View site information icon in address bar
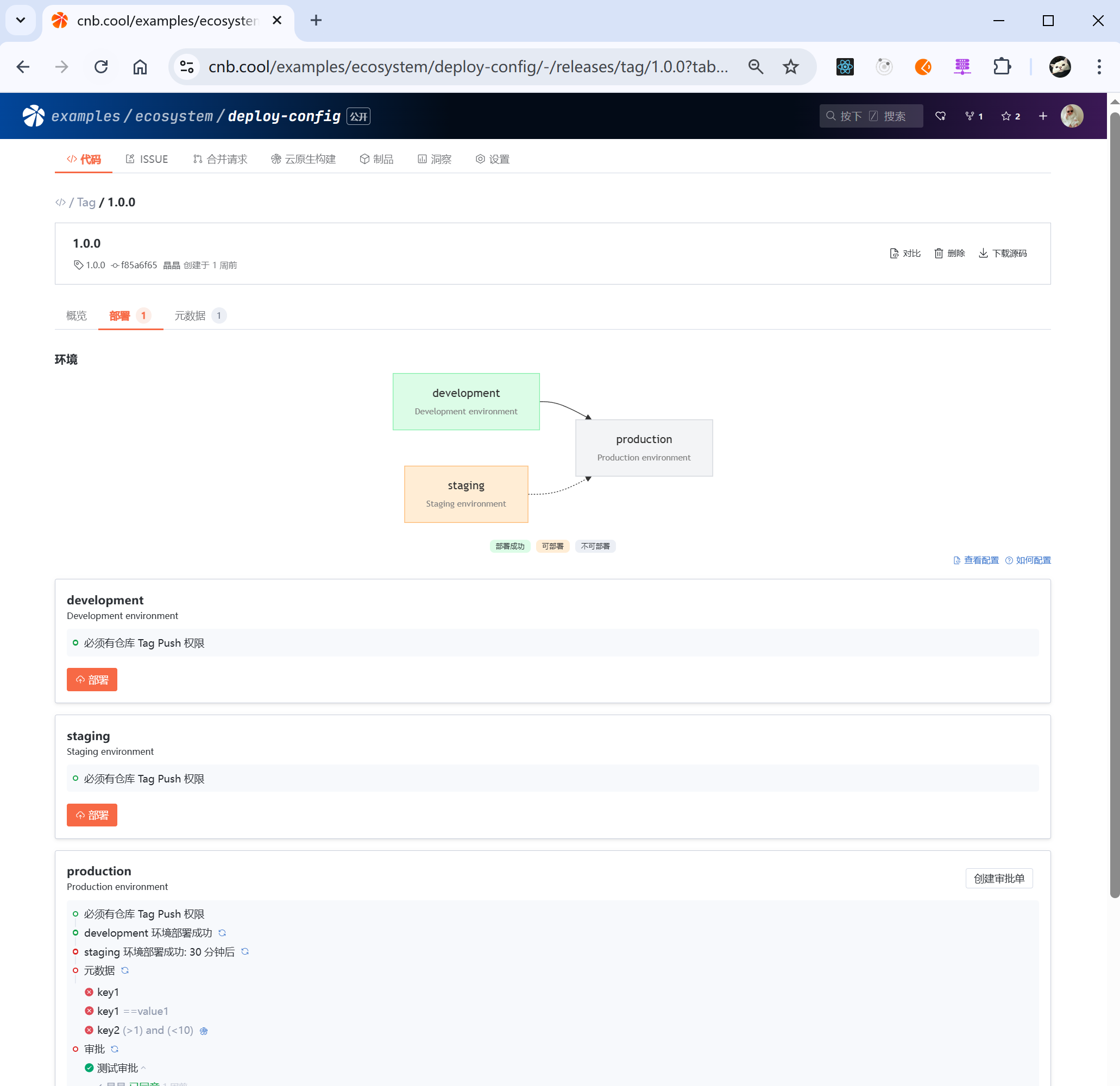 tap(187, 67)
